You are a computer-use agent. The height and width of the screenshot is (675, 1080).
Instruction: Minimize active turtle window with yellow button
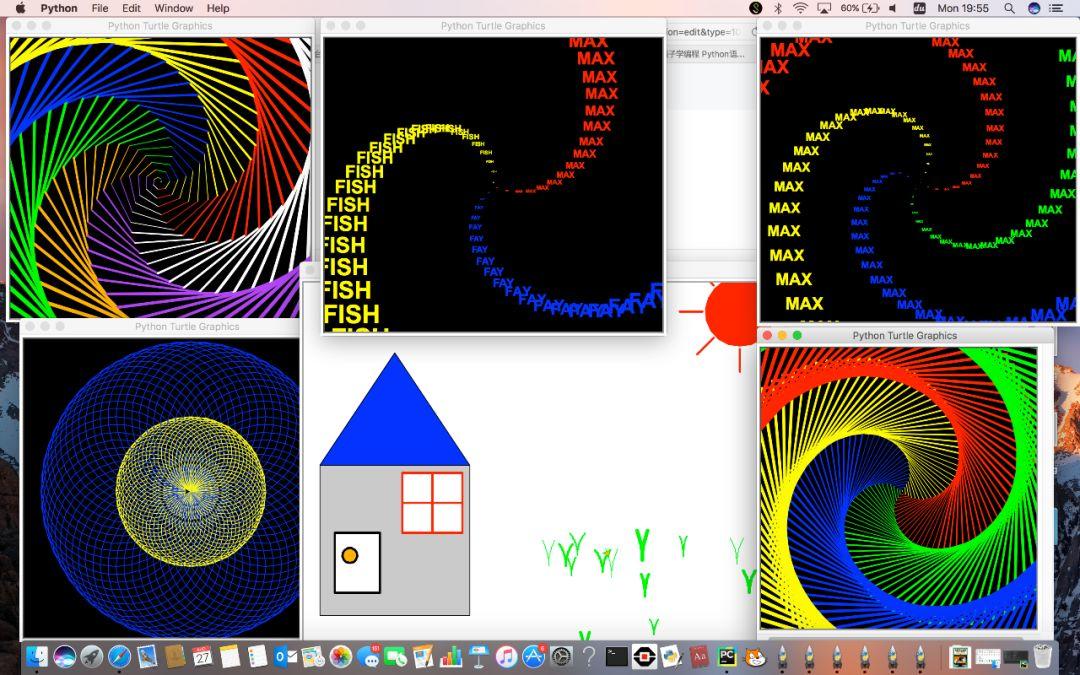pyautogui.click(x=782, y=335)
